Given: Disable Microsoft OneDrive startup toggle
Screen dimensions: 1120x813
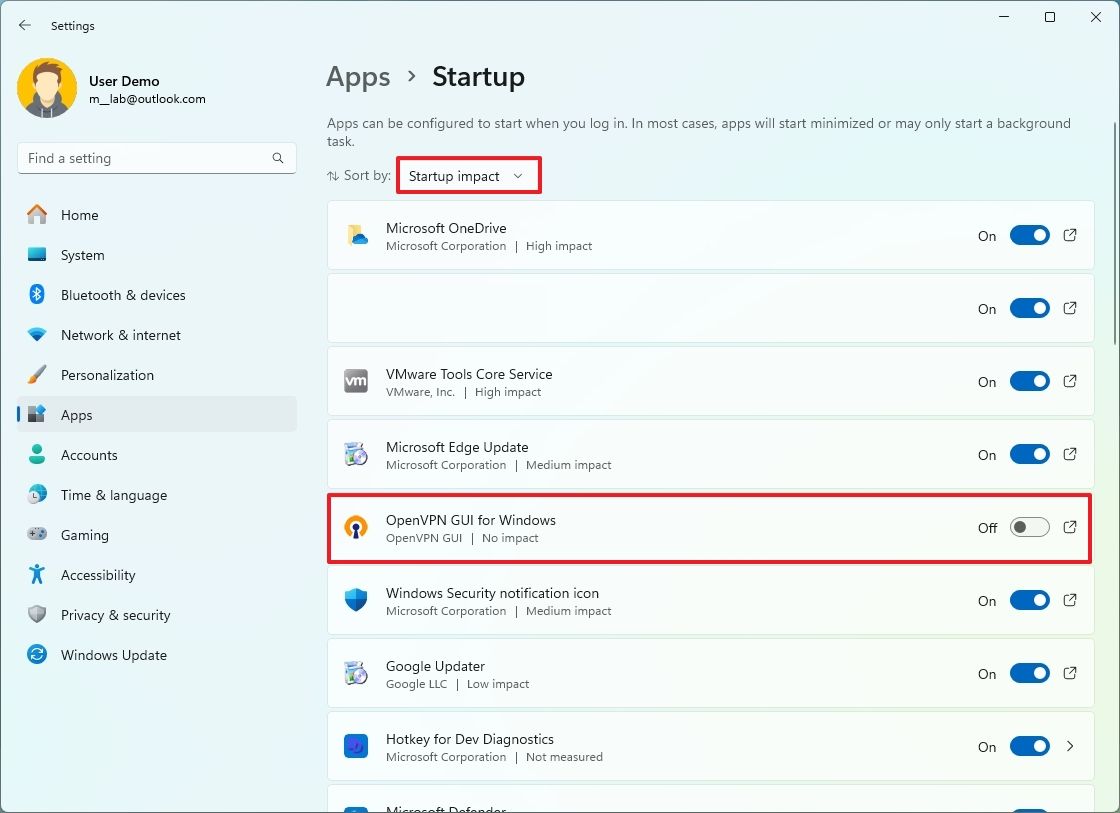Looking at the screenshot, I should (1030, 236).
